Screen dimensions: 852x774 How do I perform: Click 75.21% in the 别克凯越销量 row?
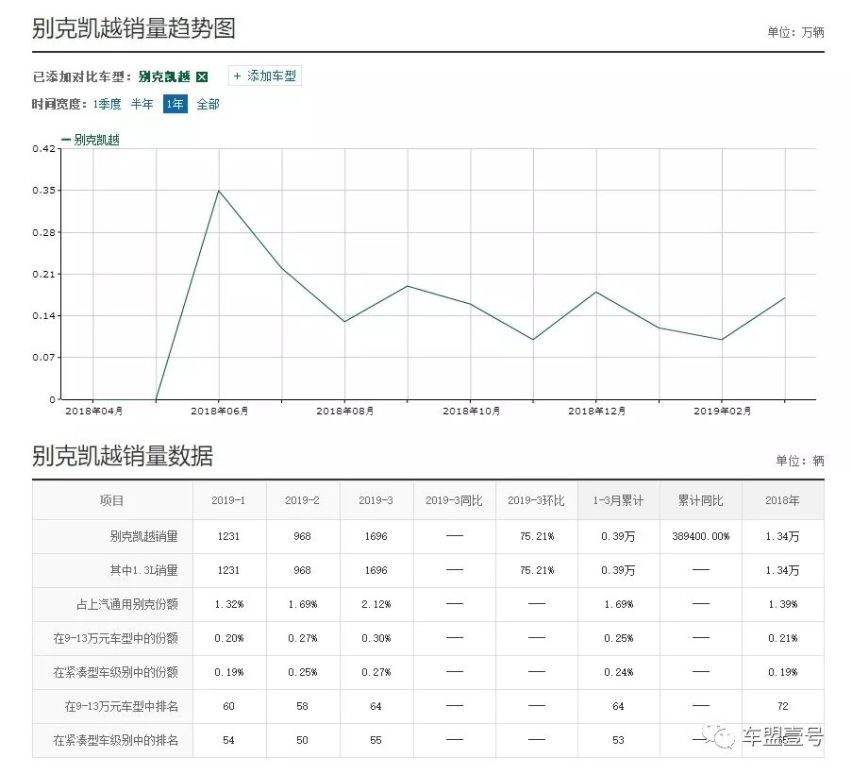(537, 536)
